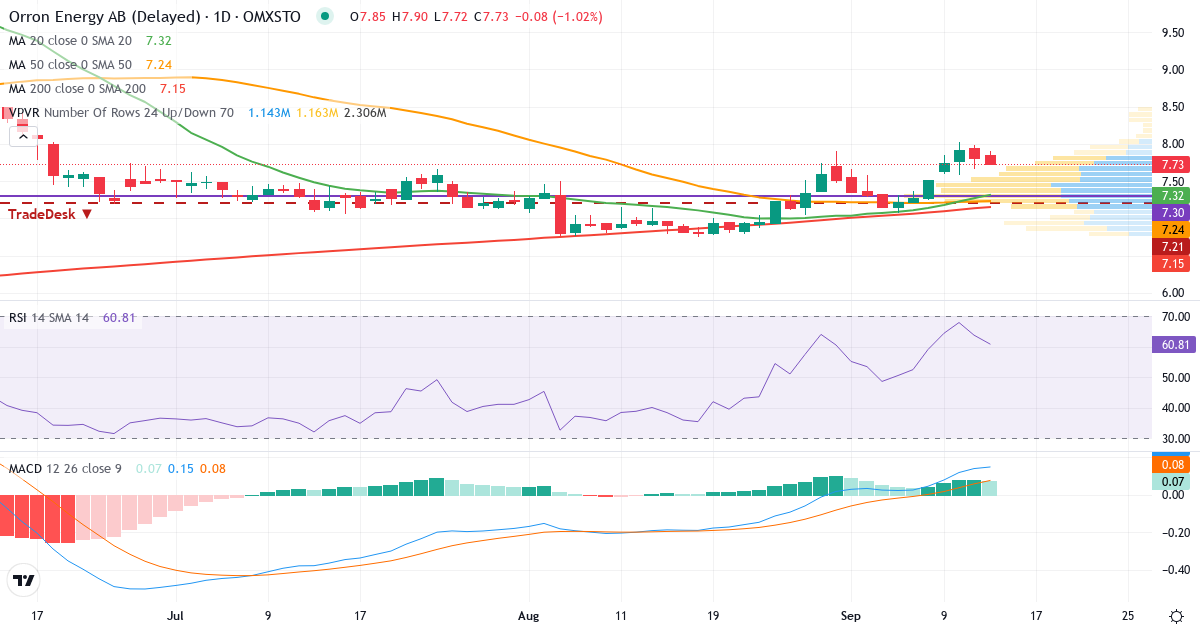
Task: Click the RSI legend value 60.81
Action: click(120, 318)
